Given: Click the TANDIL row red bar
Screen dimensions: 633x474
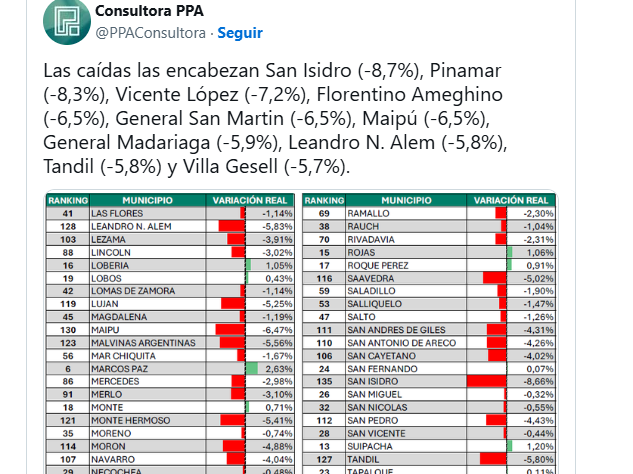Looking at the screenshot, I should 493,459.
